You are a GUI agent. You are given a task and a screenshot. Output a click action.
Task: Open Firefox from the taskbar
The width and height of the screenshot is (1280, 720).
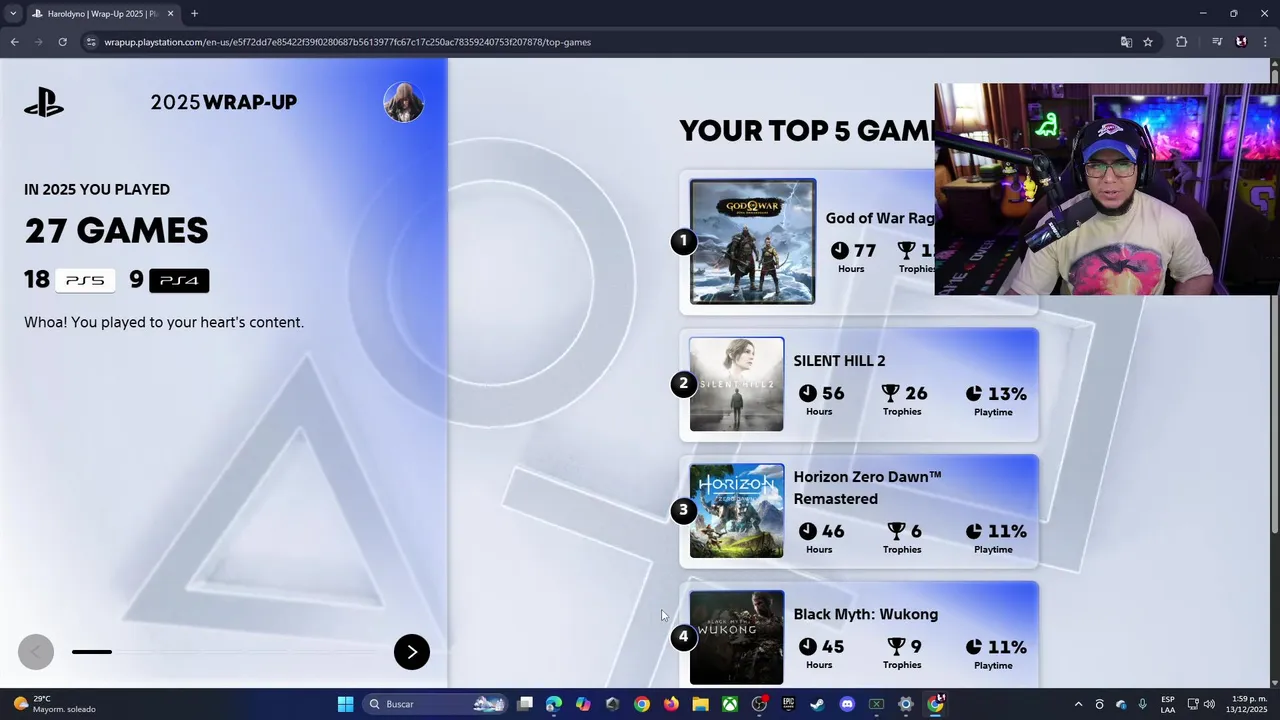click(x=671, y=704)
